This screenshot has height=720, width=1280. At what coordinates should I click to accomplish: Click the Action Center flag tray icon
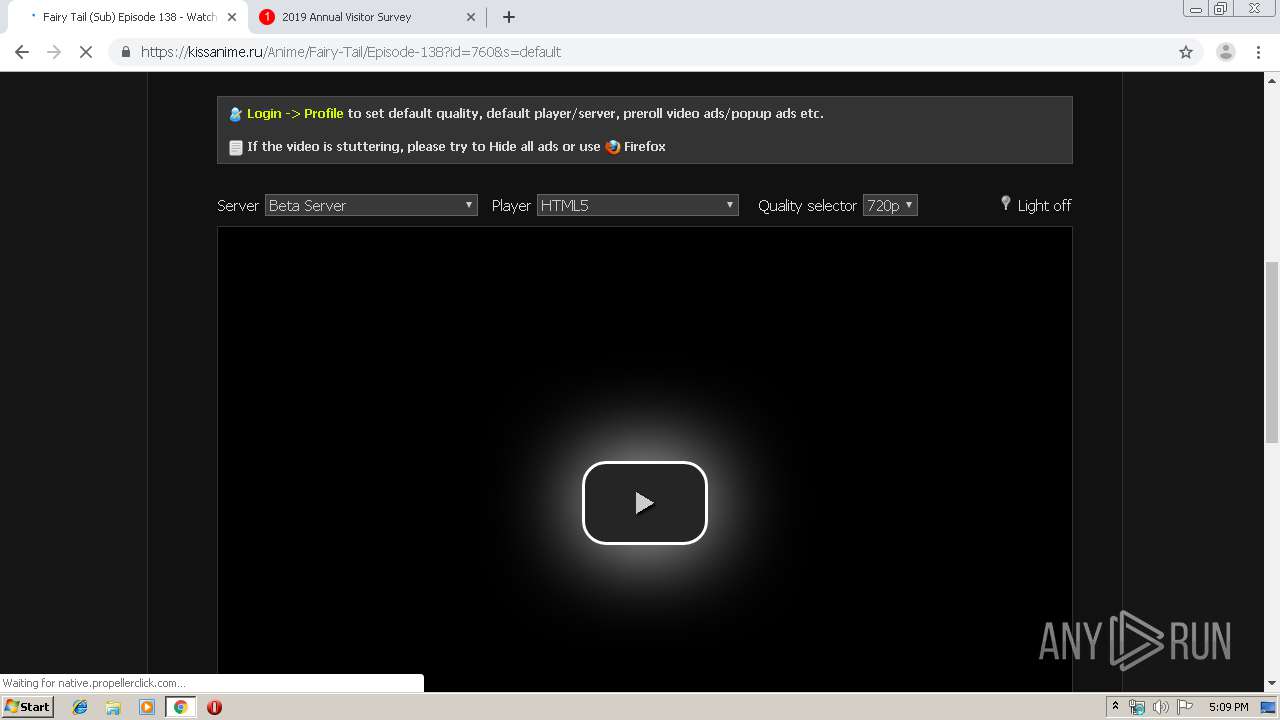pos(1184,707)
